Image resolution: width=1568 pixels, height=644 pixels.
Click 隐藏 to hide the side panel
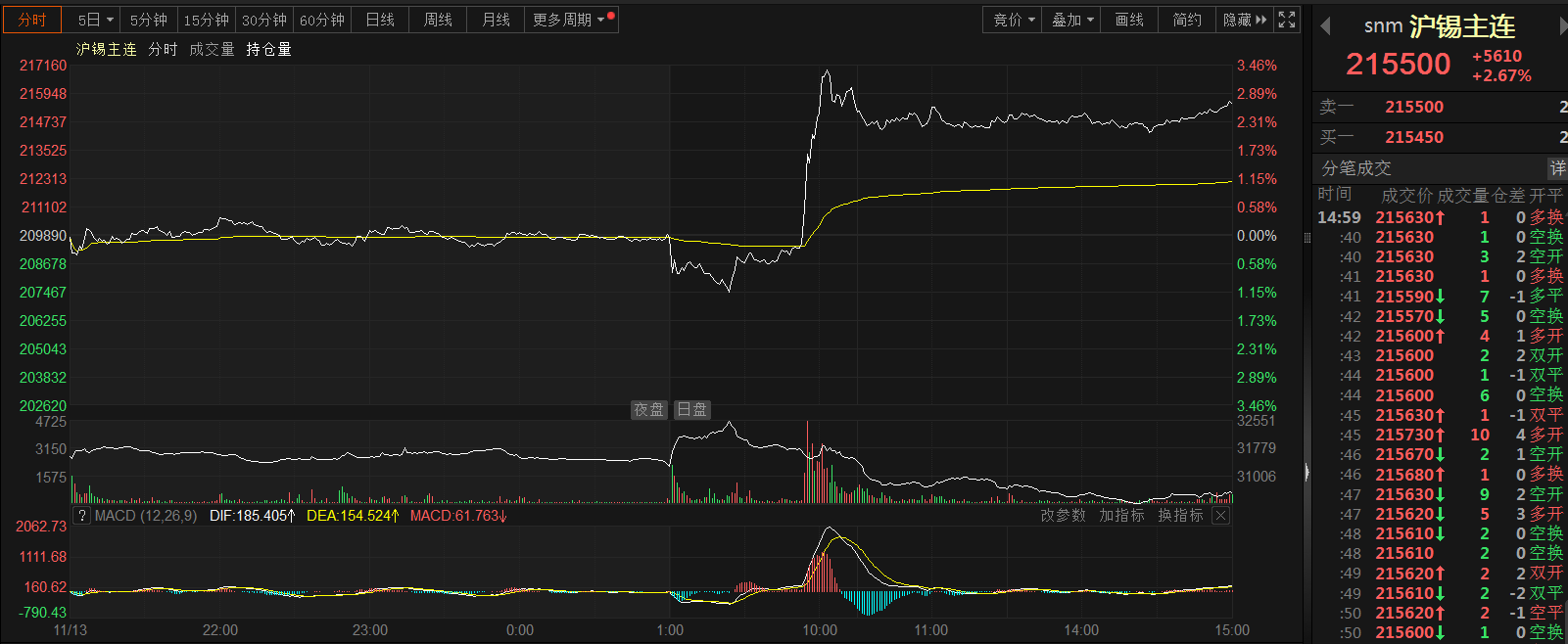click(x=1244, y=20)
